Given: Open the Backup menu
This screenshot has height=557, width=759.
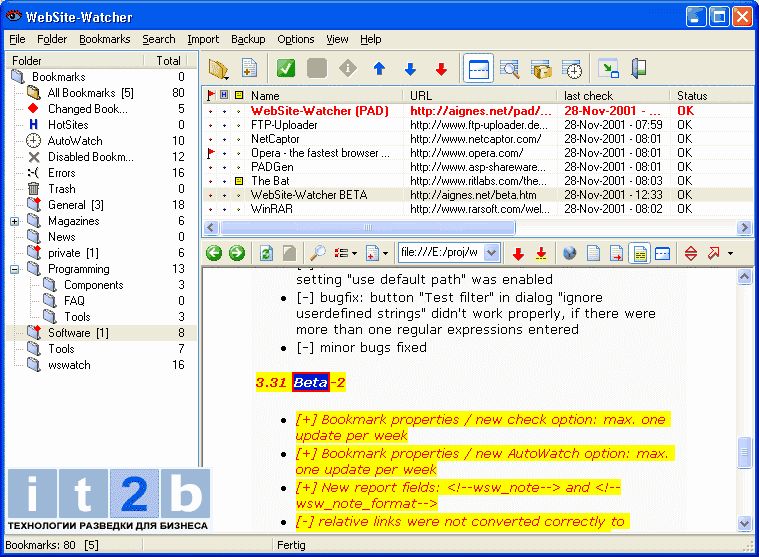Looking at the screenshot, I should (x=248, y=39).
